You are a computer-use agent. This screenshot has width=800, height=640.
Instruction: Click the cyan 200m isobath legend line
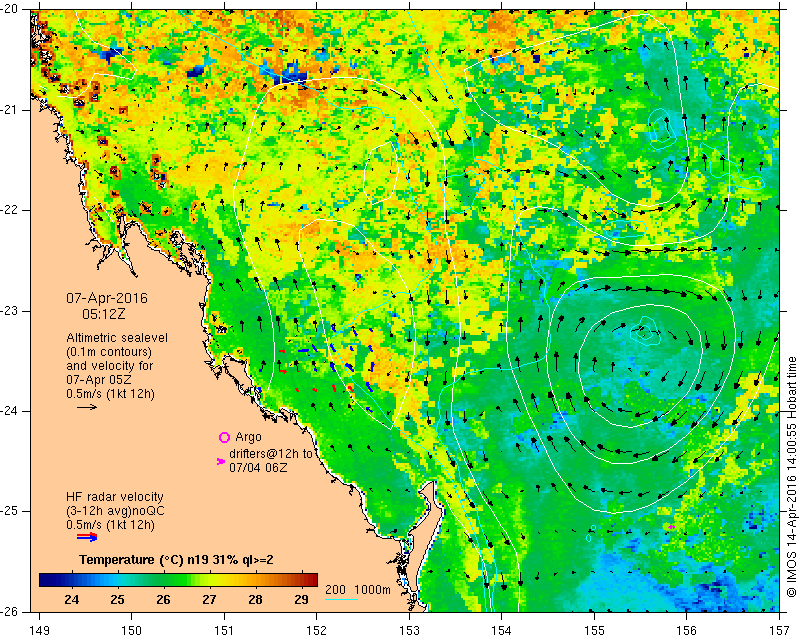click(x=341, y=599)
